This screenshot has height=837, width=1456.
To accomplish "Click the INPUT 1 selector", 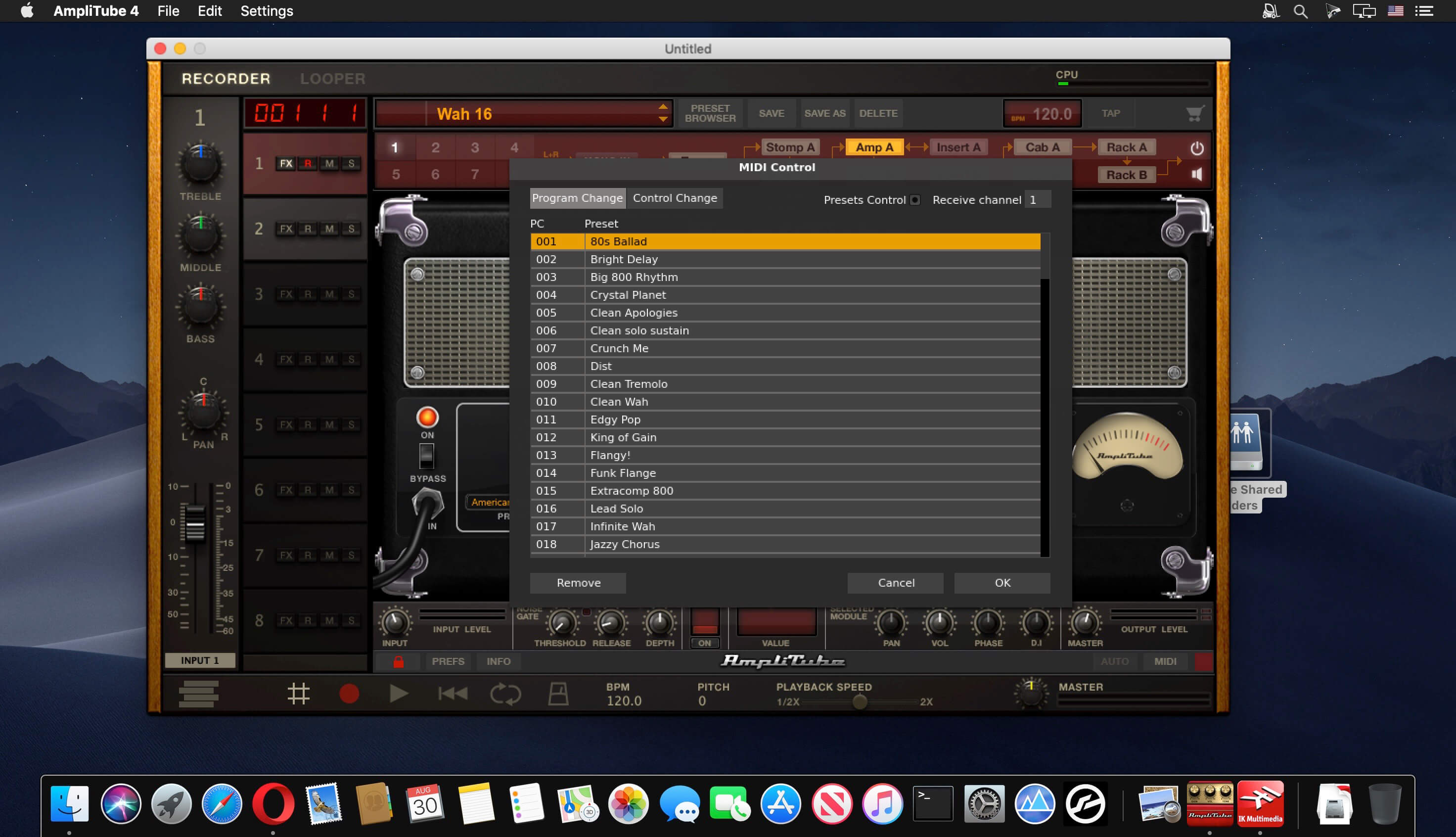I will pyautogui.click(x=200, y=660).
